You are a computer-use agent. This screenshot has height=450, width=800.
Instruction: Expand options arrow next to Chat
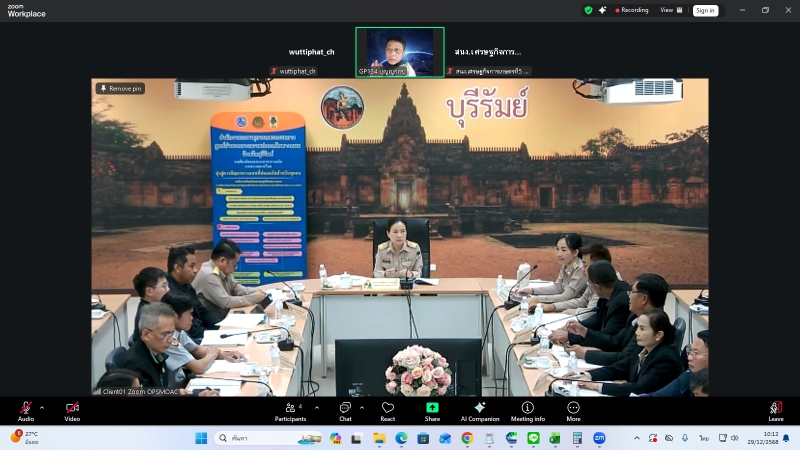(x=362, y=408)
